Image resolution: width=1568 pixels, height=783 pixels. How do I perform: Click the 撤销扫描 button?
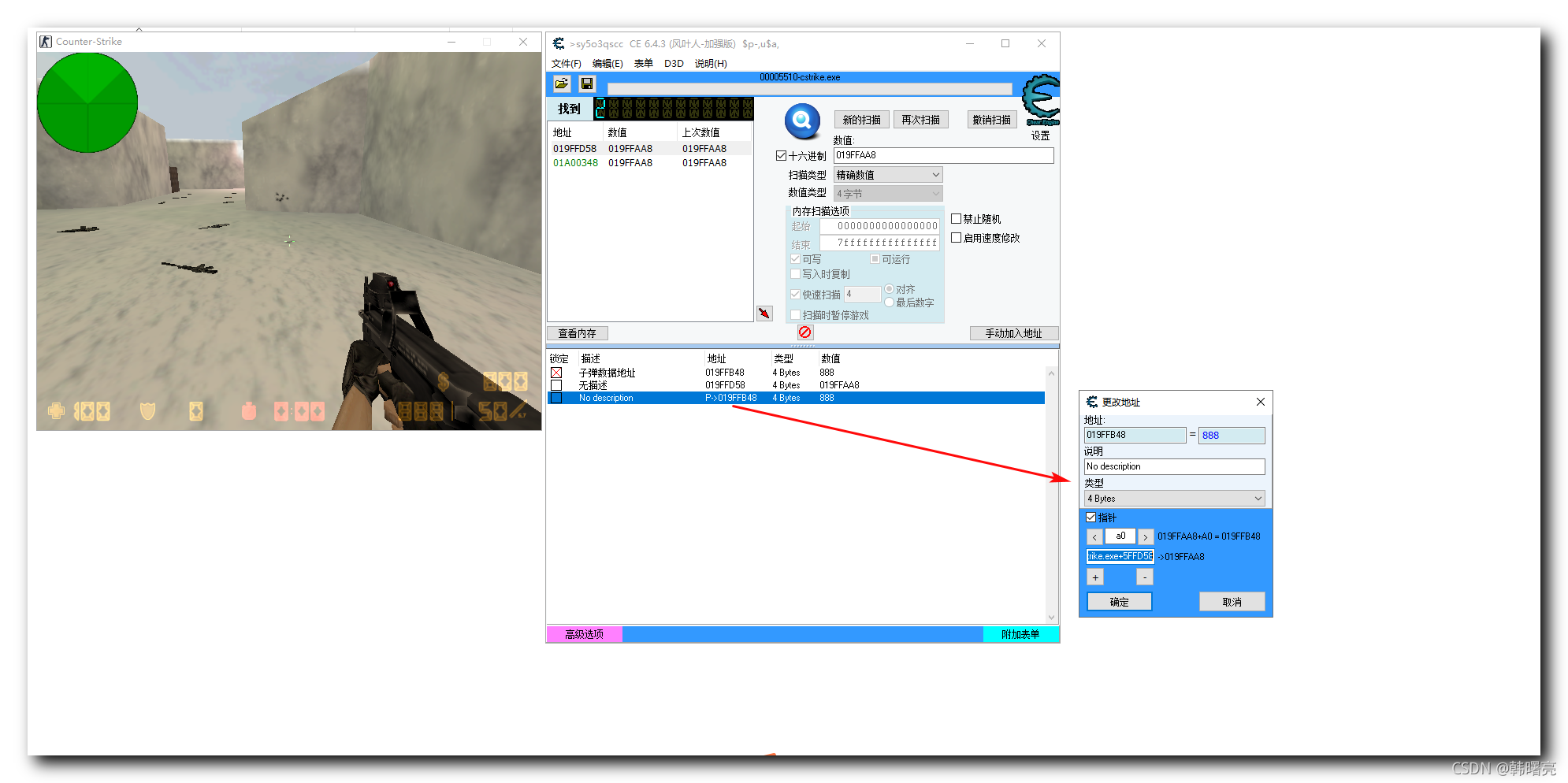coord(992,120)
